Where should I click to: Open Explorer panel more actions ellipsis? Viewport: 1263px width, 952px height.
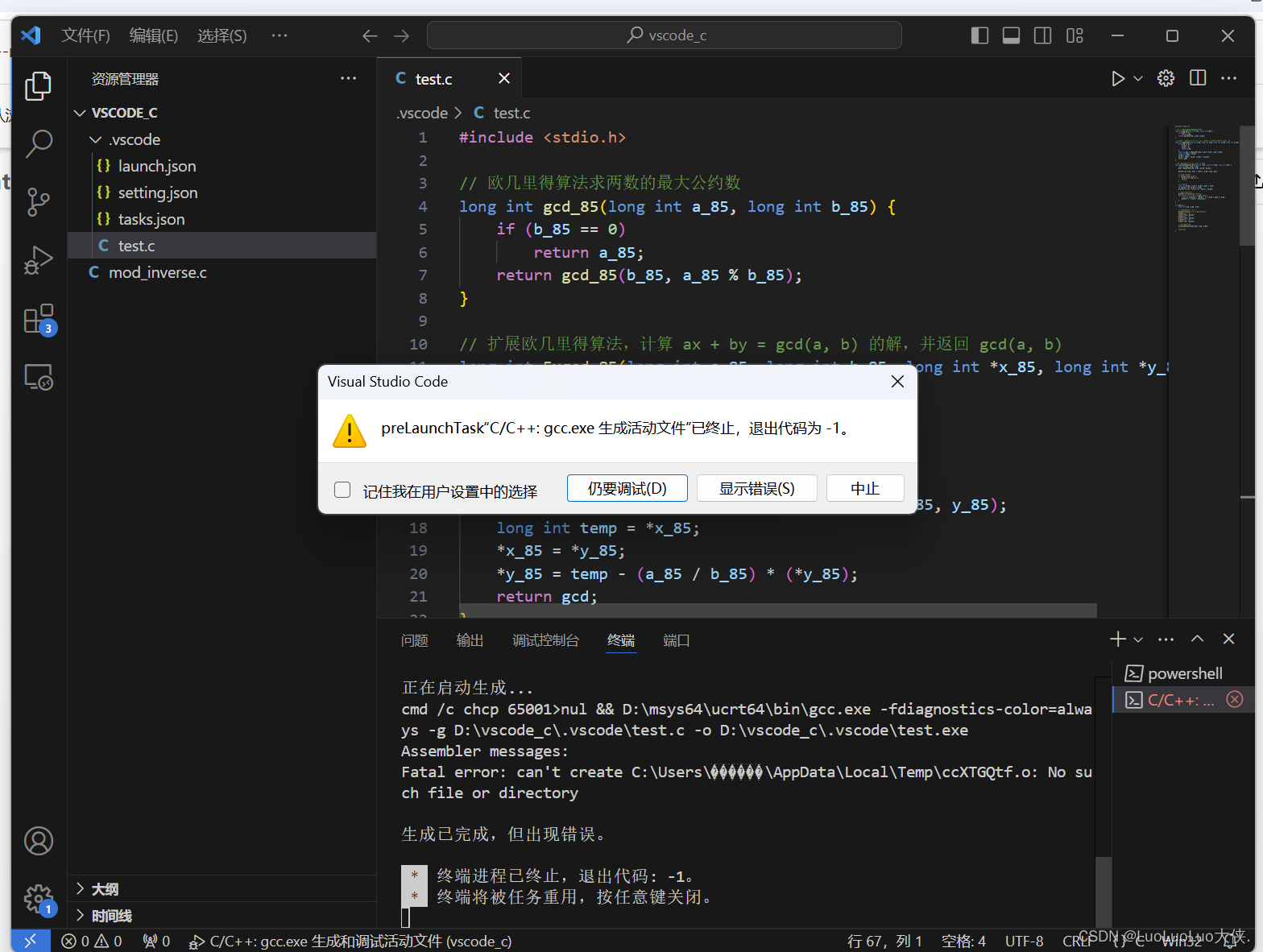point(348,78)
